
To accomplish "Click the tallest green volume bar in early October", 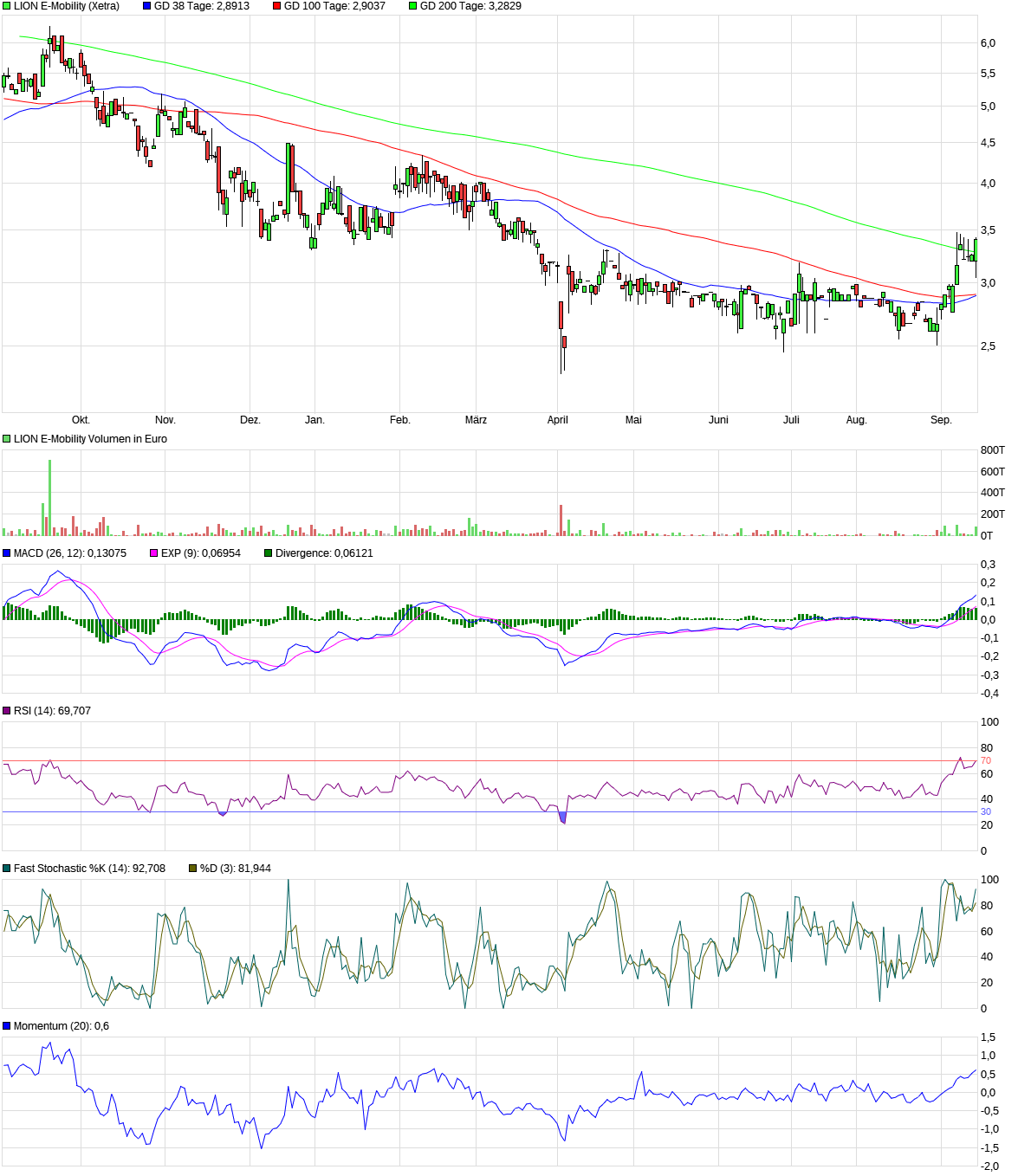I will (50, 498).
